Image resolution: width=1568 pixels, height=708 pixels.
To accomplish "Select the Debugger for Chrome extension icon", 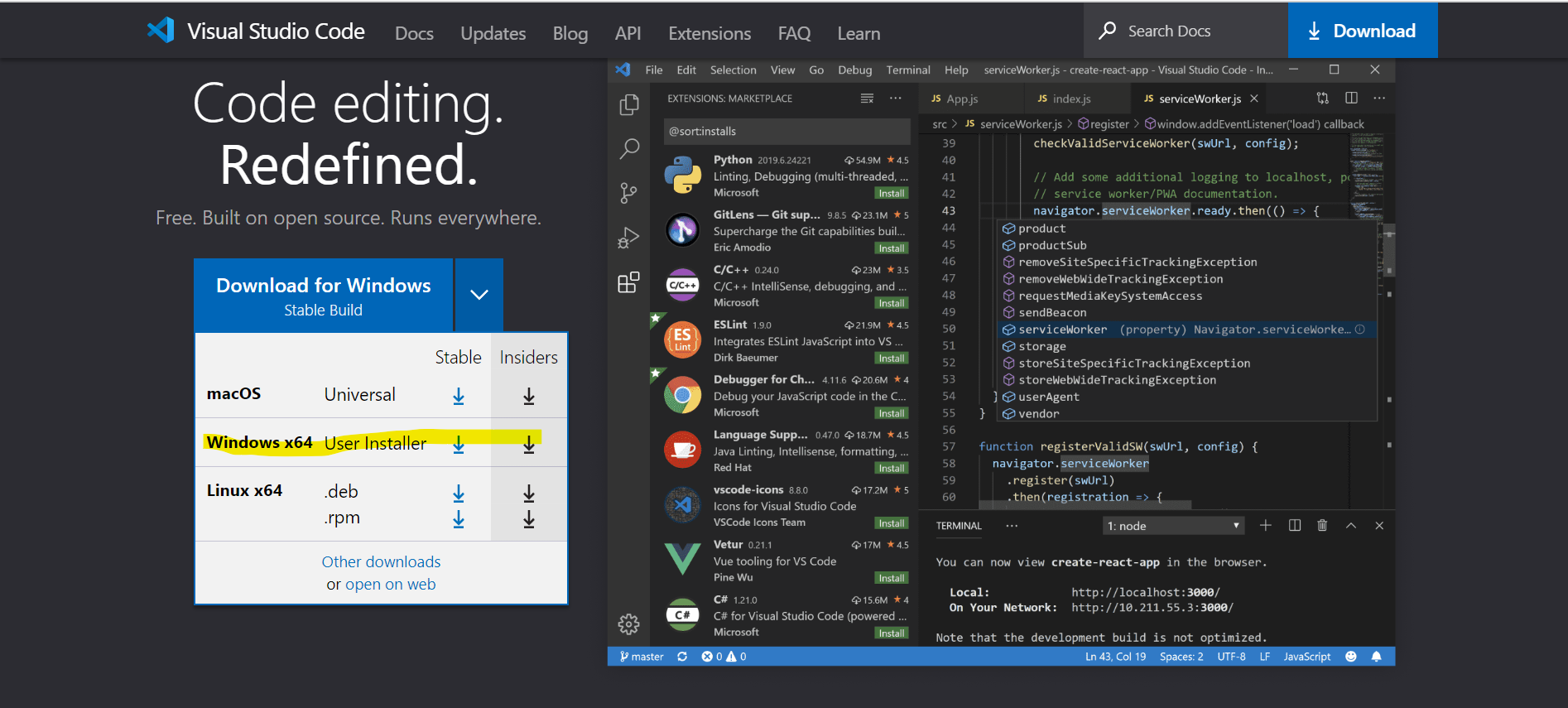I will 683,395.
